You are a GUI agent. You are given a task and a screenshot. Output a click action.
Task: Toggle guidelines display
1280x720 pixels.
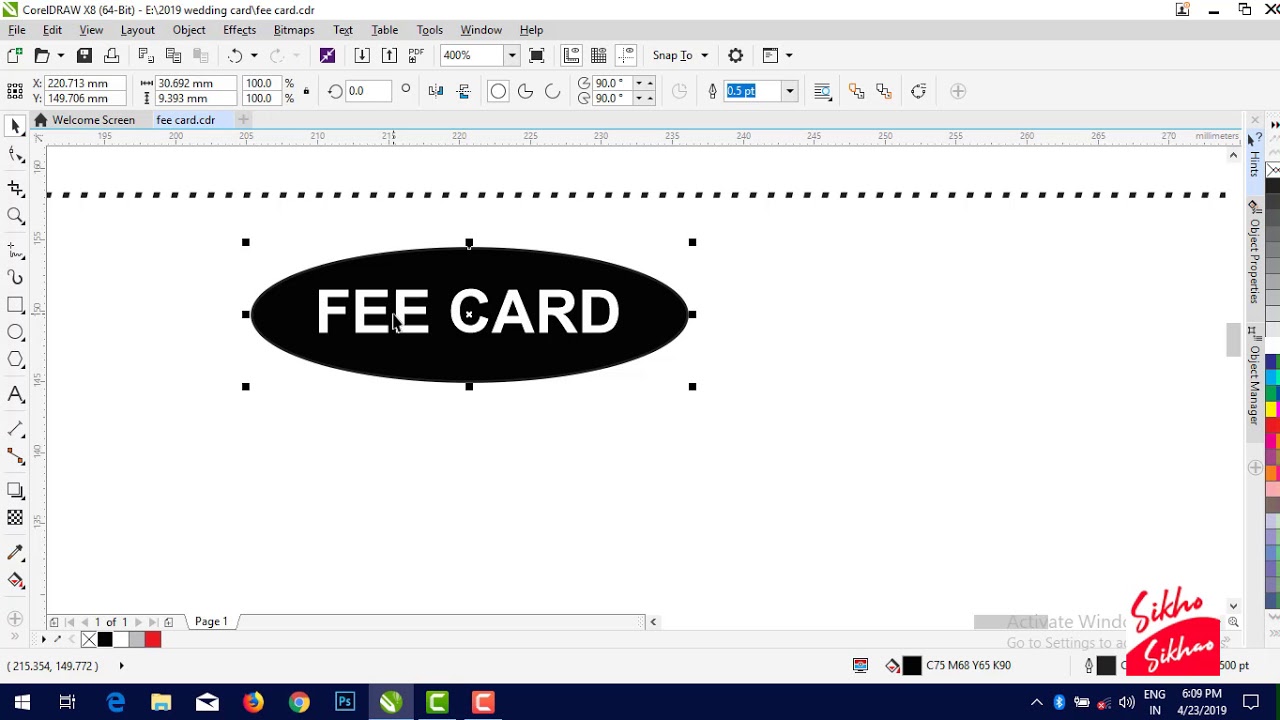[x=626, y=56]
